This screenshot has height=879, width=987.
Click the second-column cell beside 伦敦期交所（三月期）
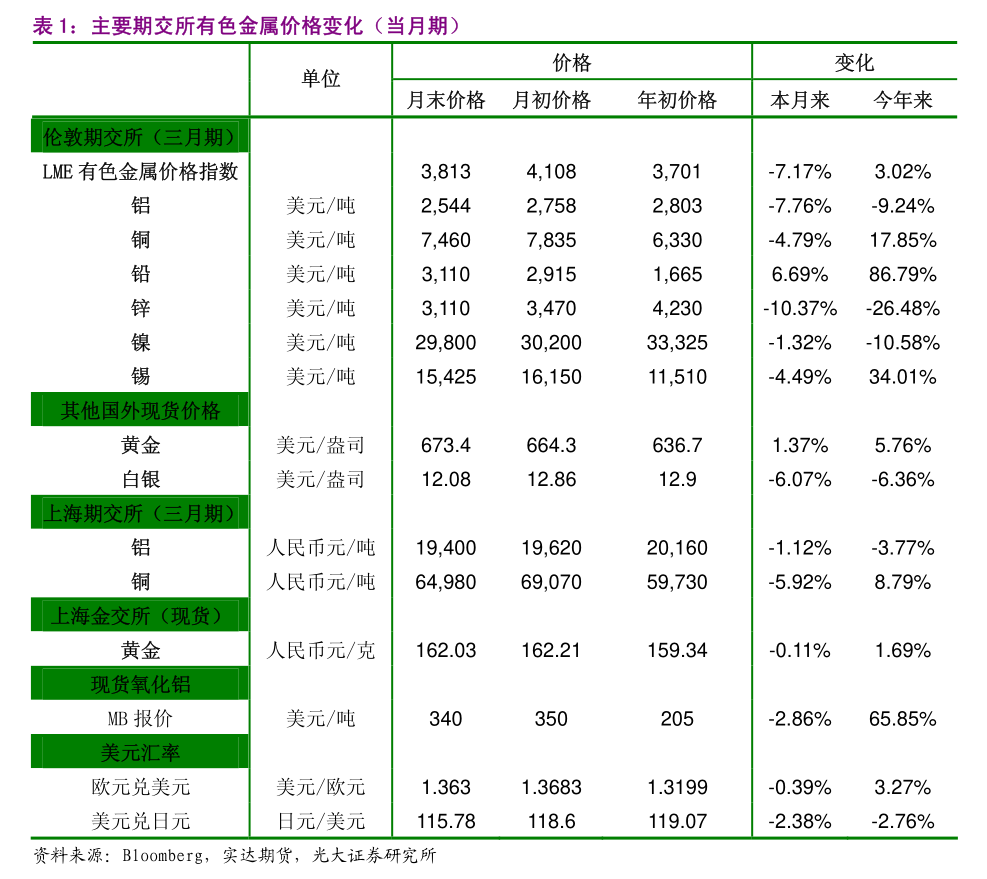coord(320,136)
